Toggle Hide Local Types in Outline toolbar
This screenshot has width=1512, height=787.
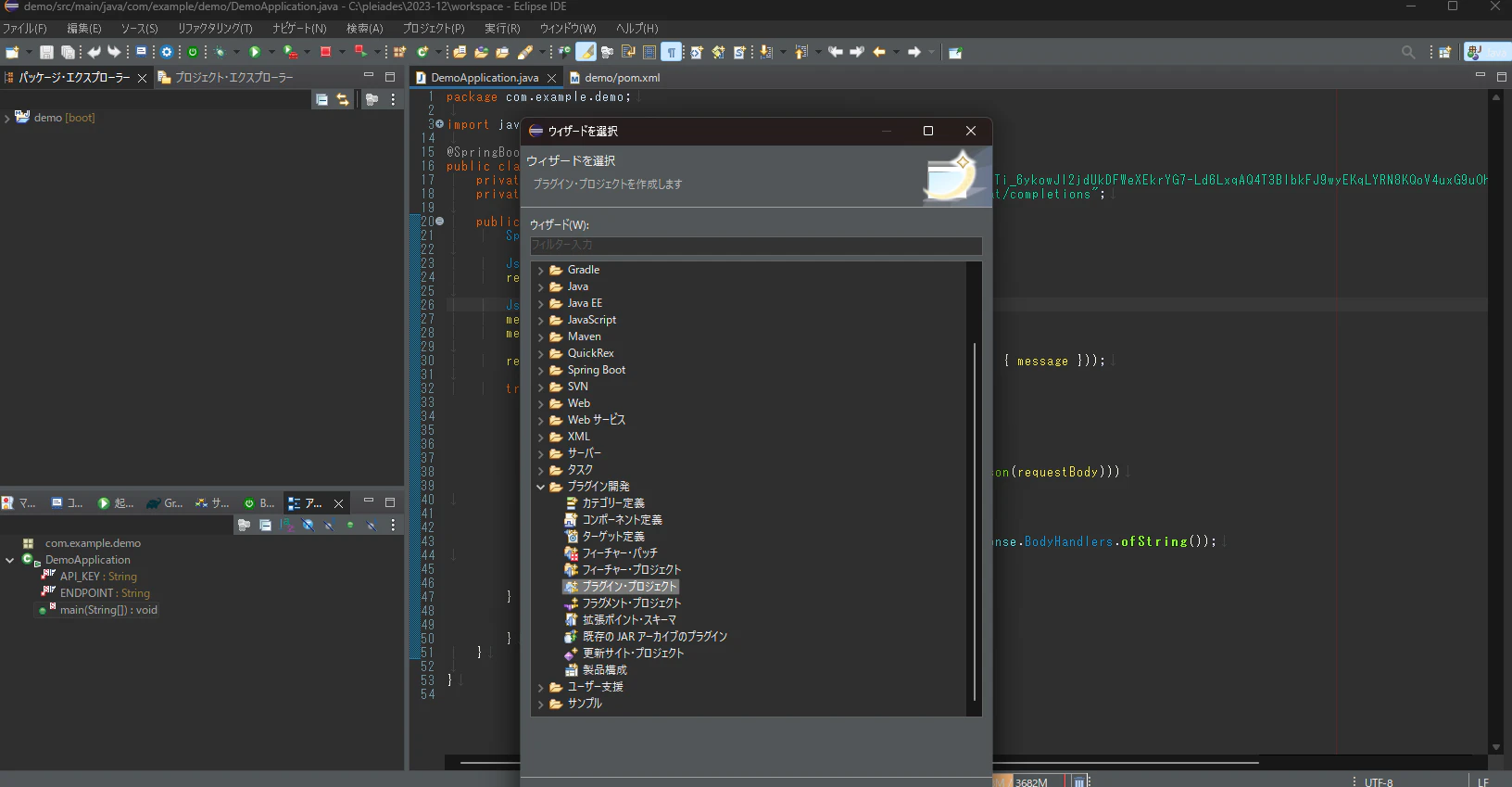(372, 525)
